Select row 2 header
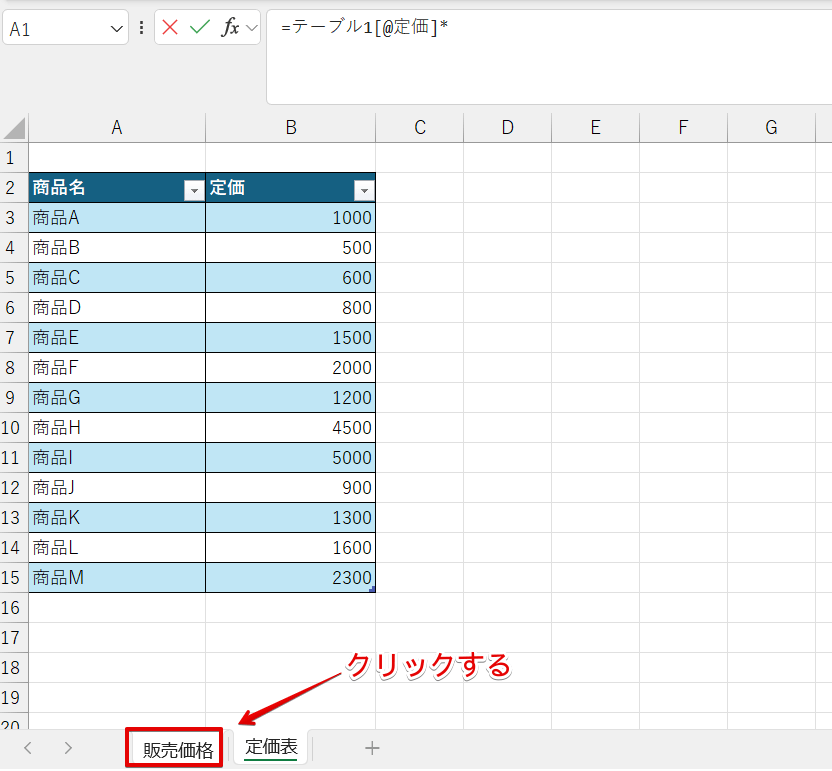 14,188
